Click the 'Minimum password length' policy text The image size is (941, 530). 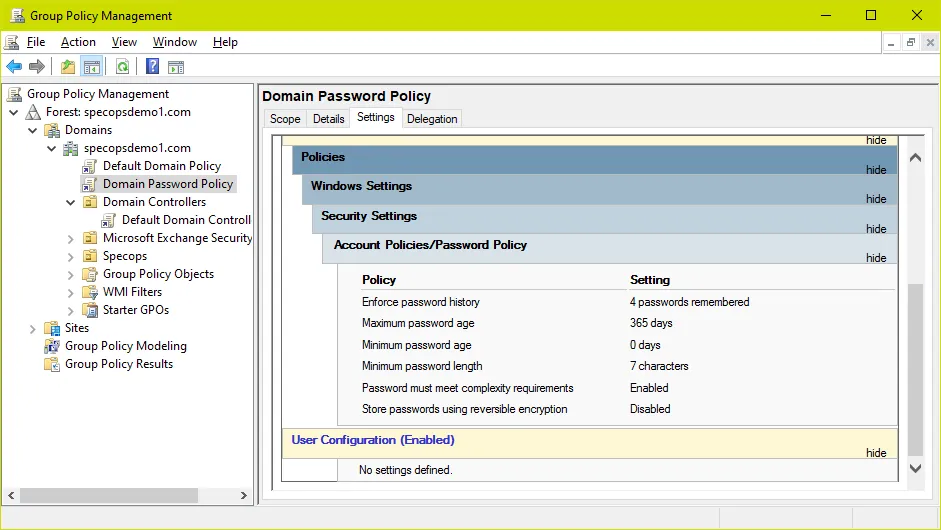tap(422, 366)
